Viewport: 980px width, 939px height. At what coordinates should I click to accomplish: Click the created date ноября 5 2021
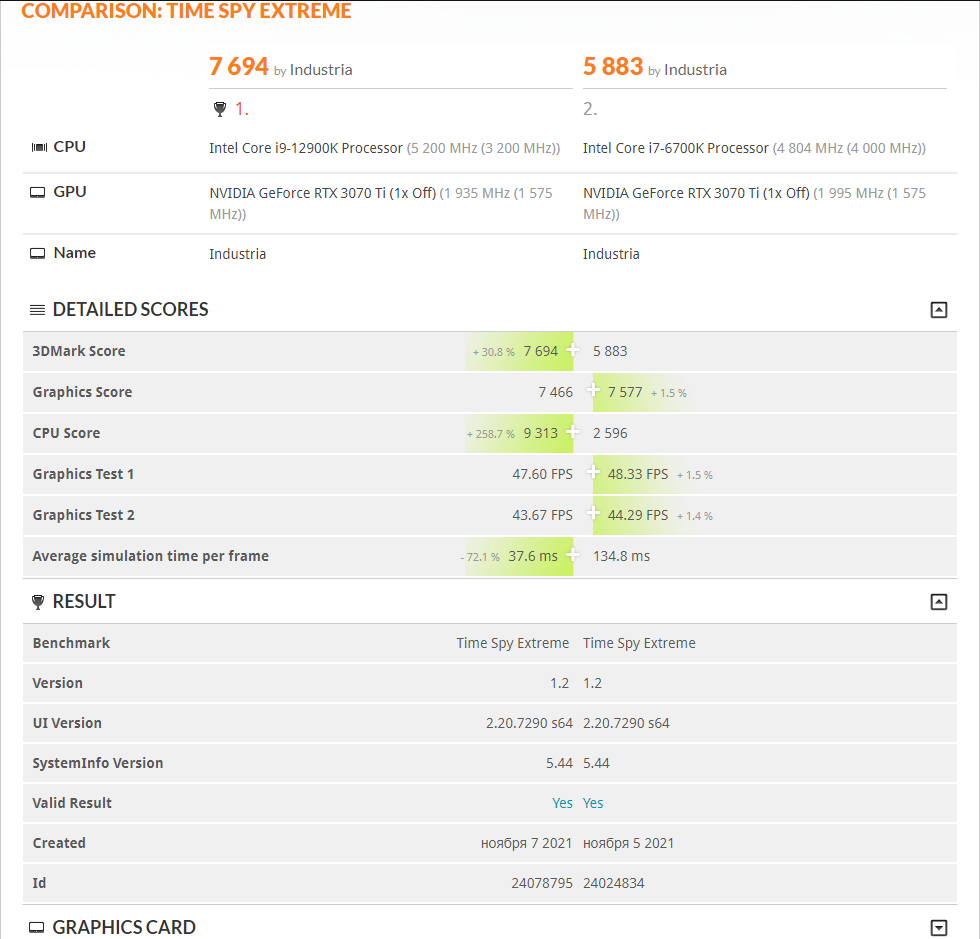coord(629,843)
